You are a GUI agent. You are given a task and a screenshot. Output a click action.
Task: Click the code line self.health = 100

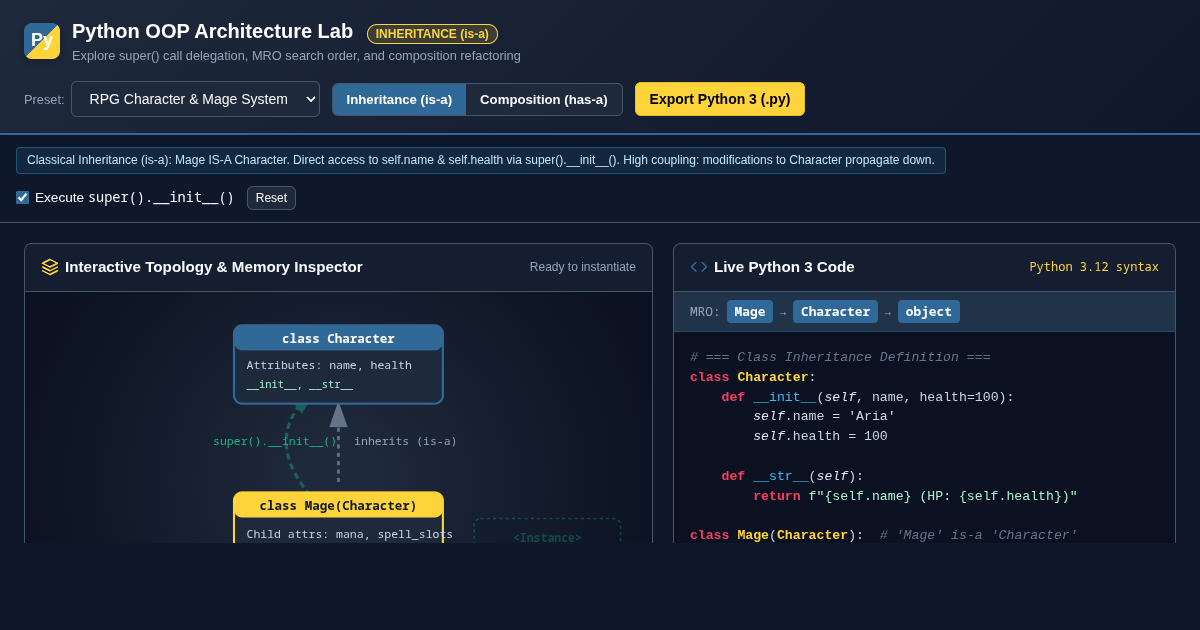[x=820, y=436]
